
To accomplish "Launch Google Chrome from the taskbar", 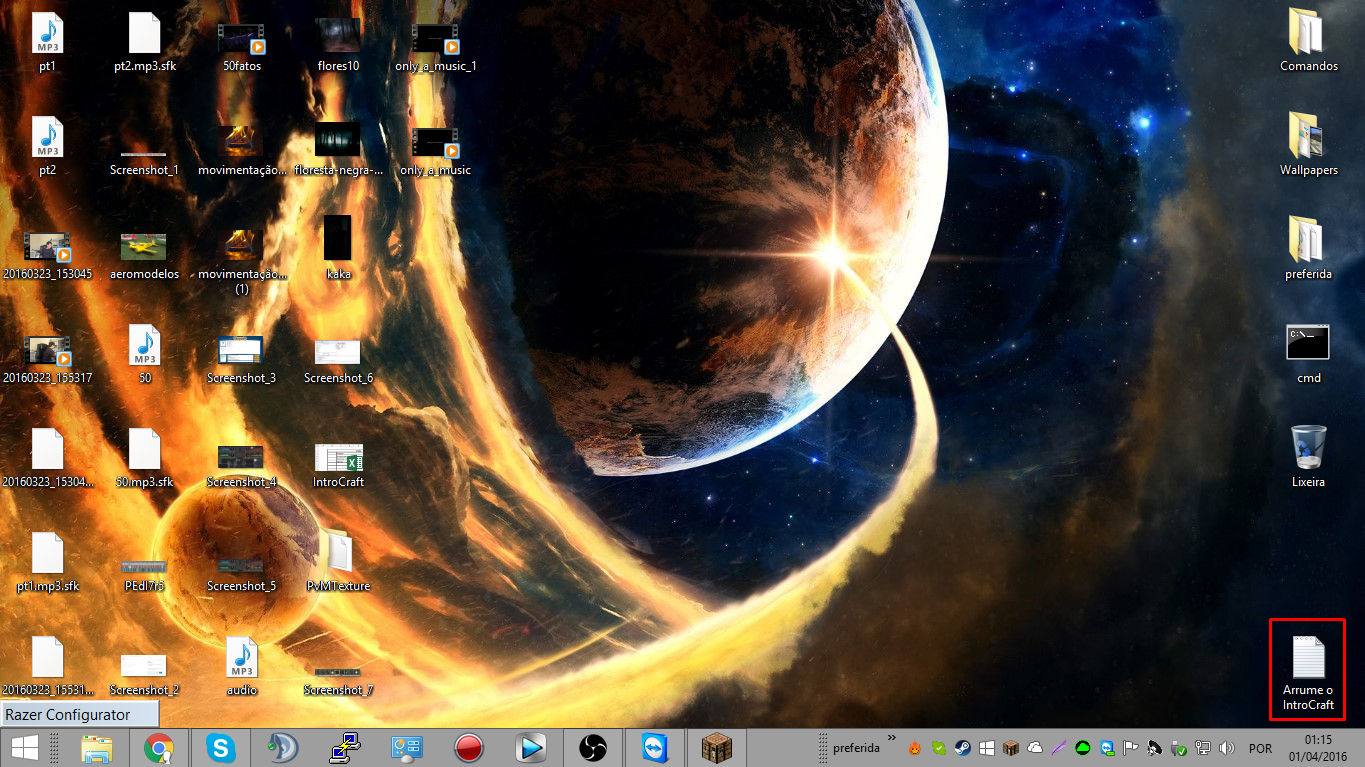I will [x=158, y=747].
